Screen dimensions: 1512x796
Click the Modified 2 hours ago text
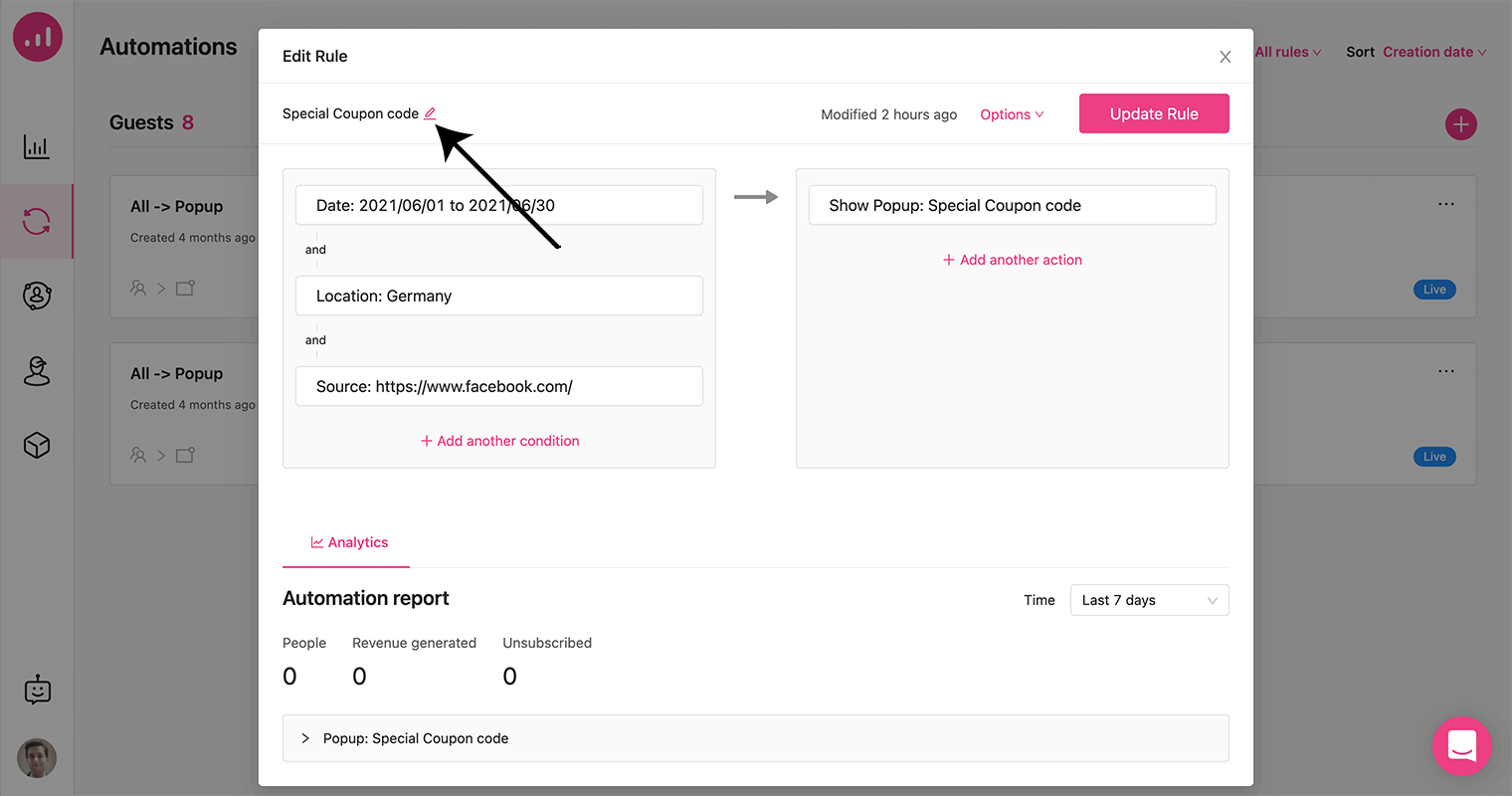point(889,114)
